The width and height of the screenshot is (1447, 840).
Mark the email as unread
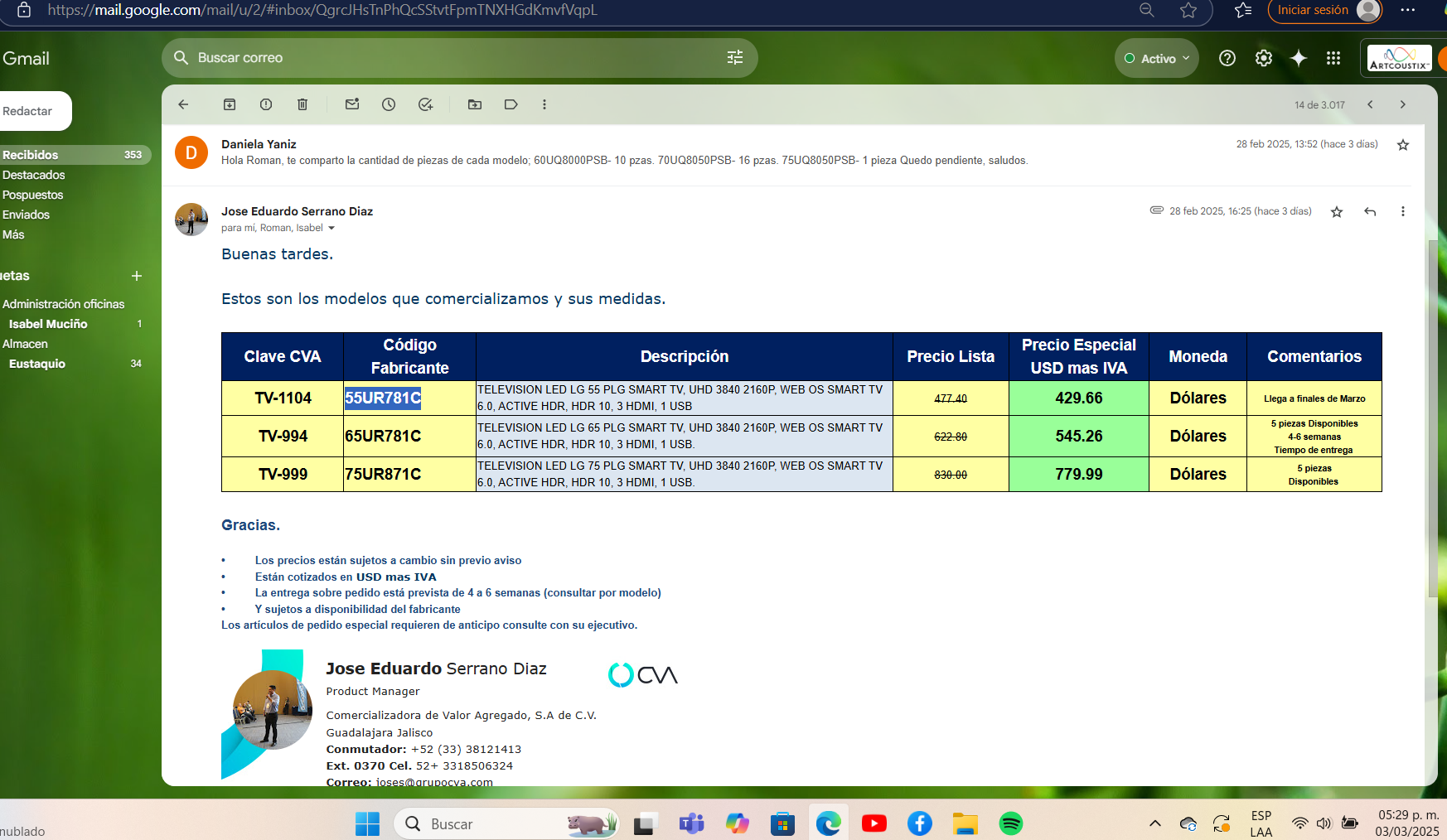pyautogui.click(x=352, y=104)
